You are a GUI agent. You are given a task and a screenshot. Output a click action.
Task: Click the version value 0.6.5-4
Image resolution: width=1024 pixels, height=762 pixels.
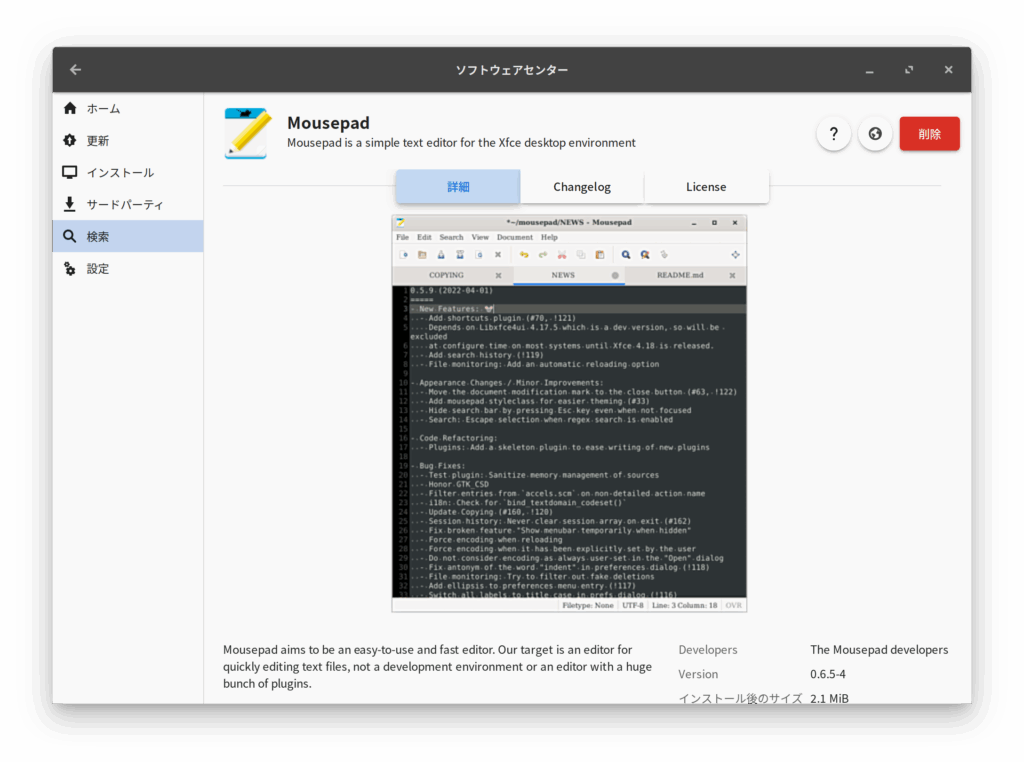pyautogui.click(x=827, y=674)
